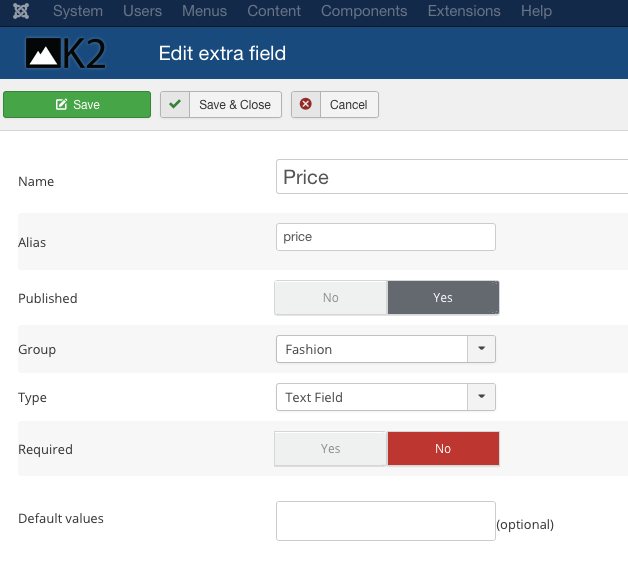This screenshot has height=569, width=628.
Task: Click the Name field containing Price
Action: (x=450, y=177)
